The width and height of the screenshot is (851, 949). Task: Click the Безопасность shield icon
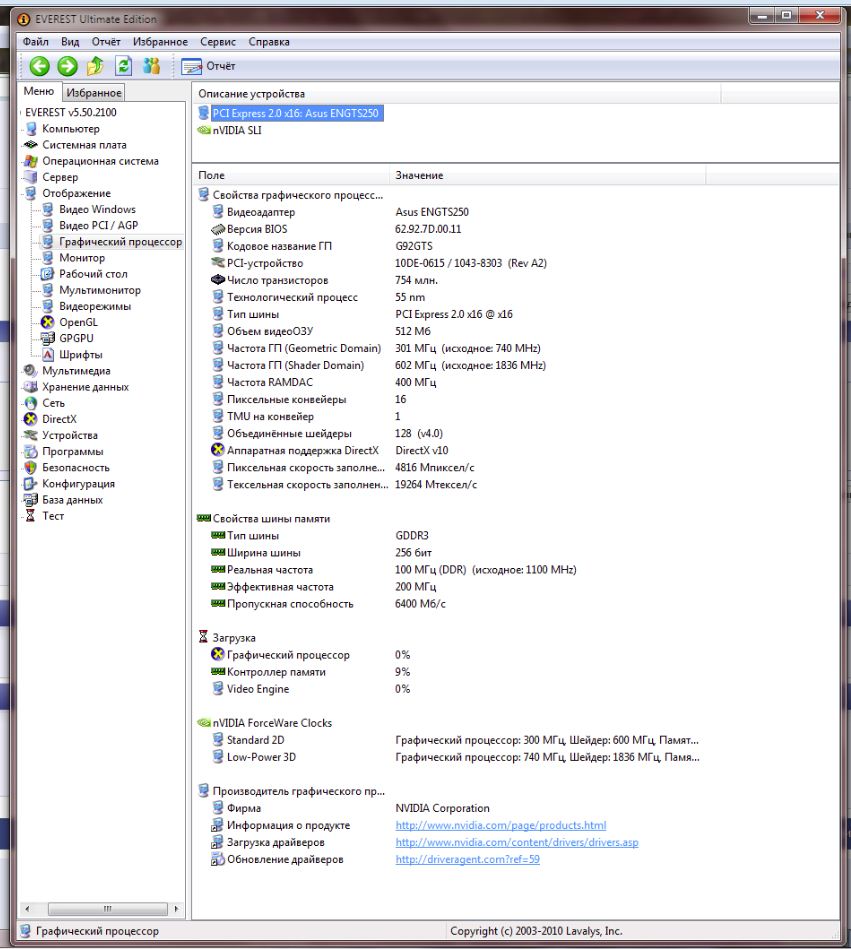pyautogui.click(x=30, y=467)
